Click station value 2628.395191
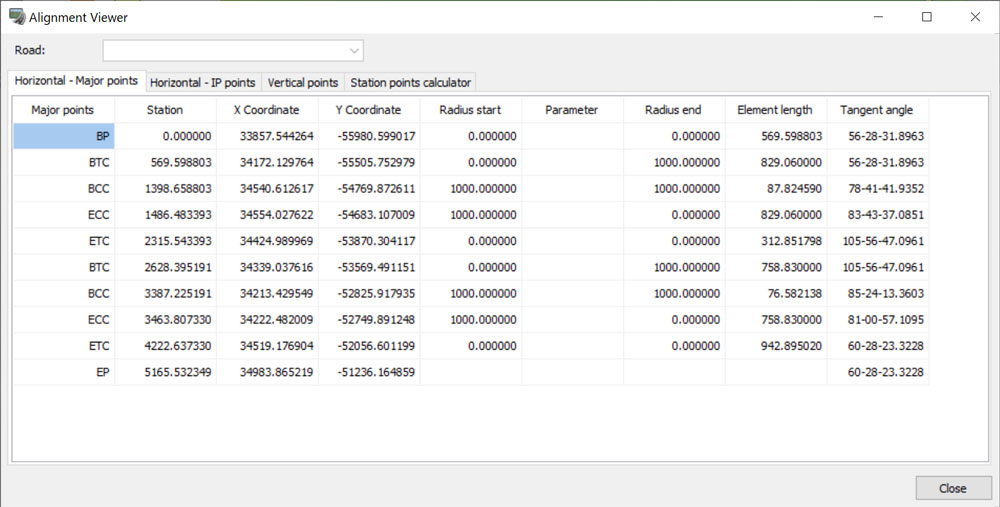The height and width of the screenshot is (507, 1000). click(x=165, y=267)
